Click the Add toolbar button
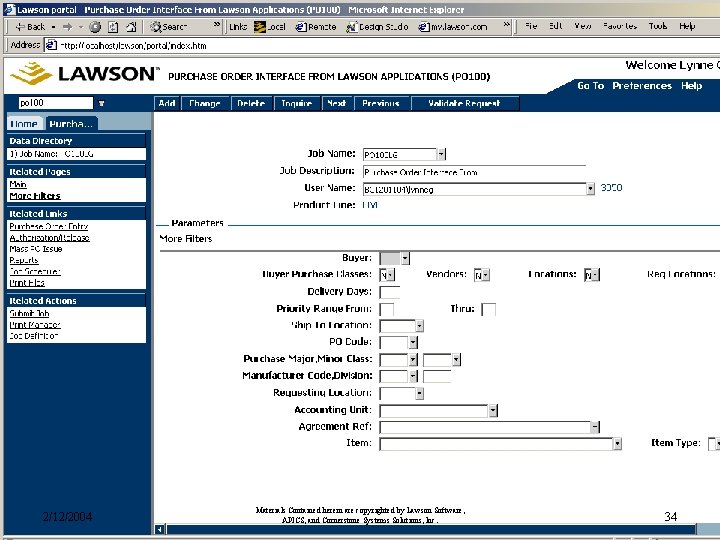 click(167, 103)
